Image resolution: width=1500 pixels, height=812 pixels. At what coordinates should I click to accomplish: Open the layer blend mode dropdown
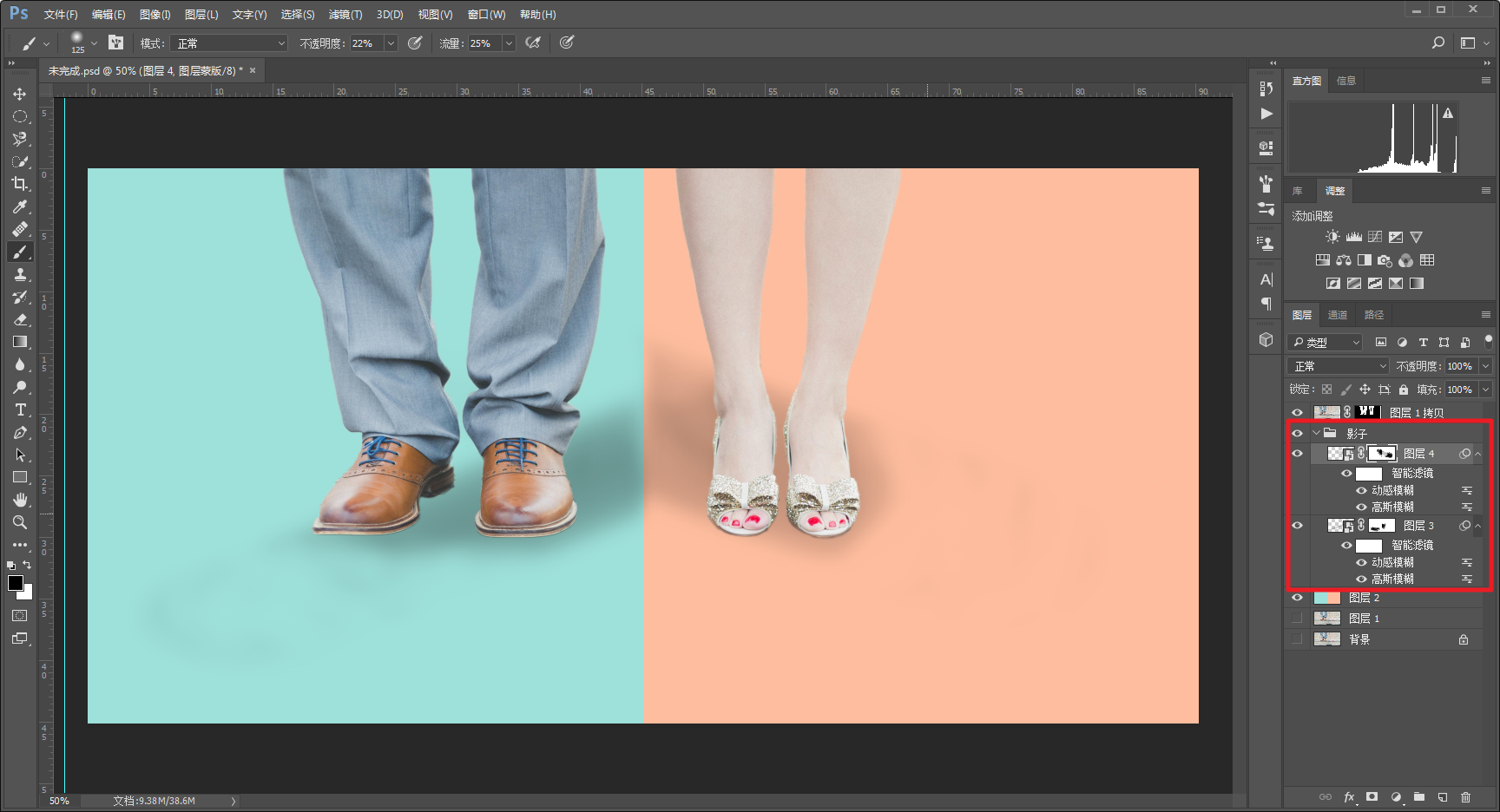click(x=1338, y=366)
